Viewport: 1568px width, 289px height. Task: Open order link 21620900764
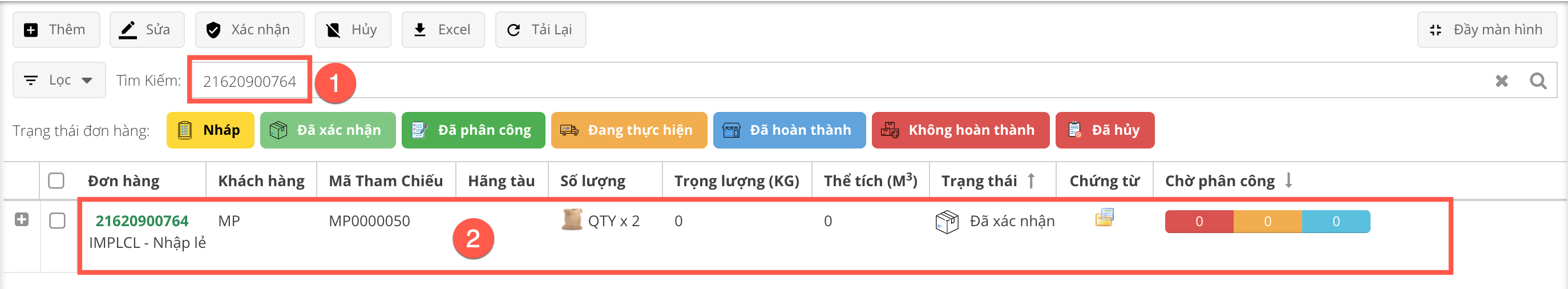pos(142,220)
